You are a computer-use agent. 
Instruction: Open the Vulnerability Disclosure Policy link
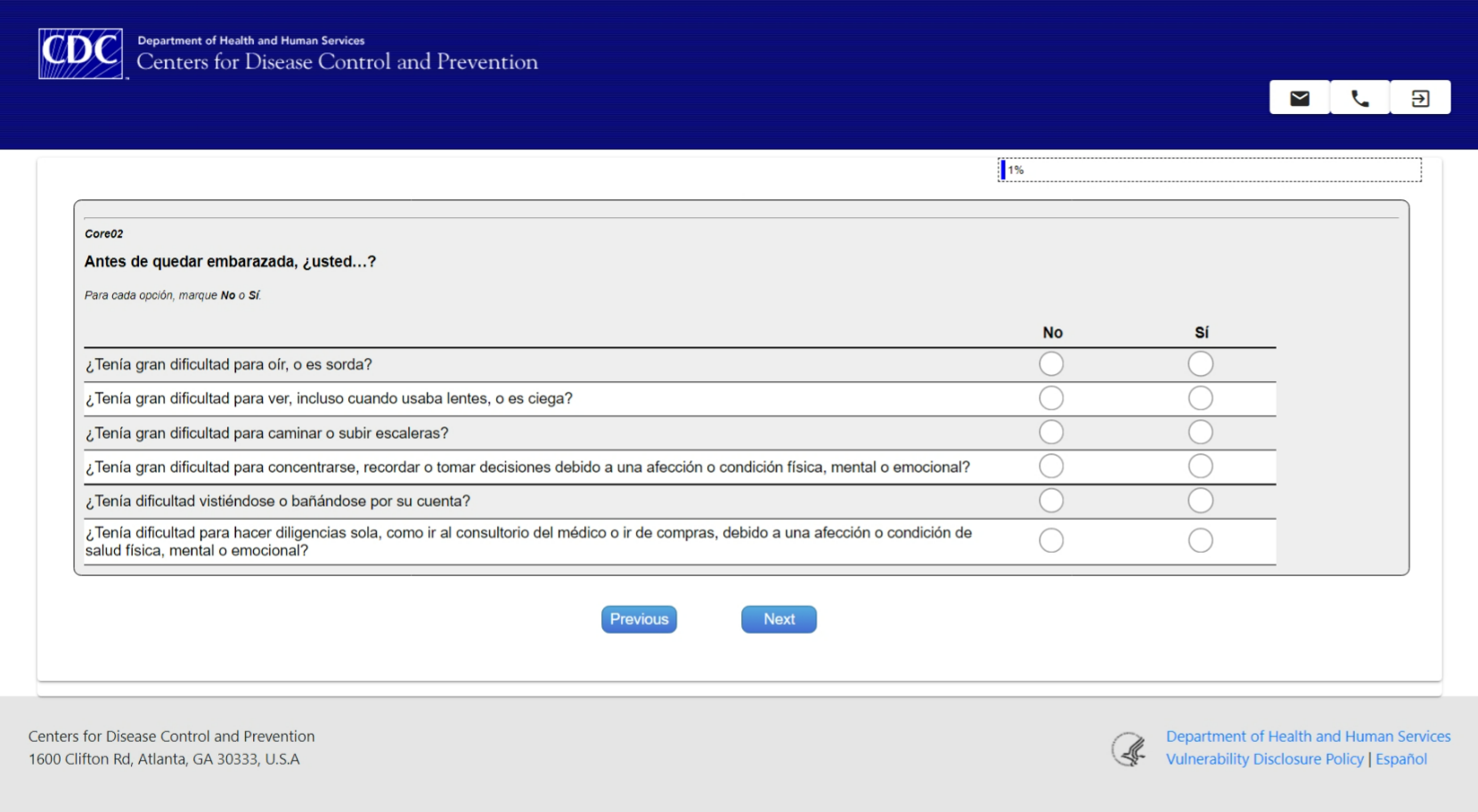point(1264,759)
